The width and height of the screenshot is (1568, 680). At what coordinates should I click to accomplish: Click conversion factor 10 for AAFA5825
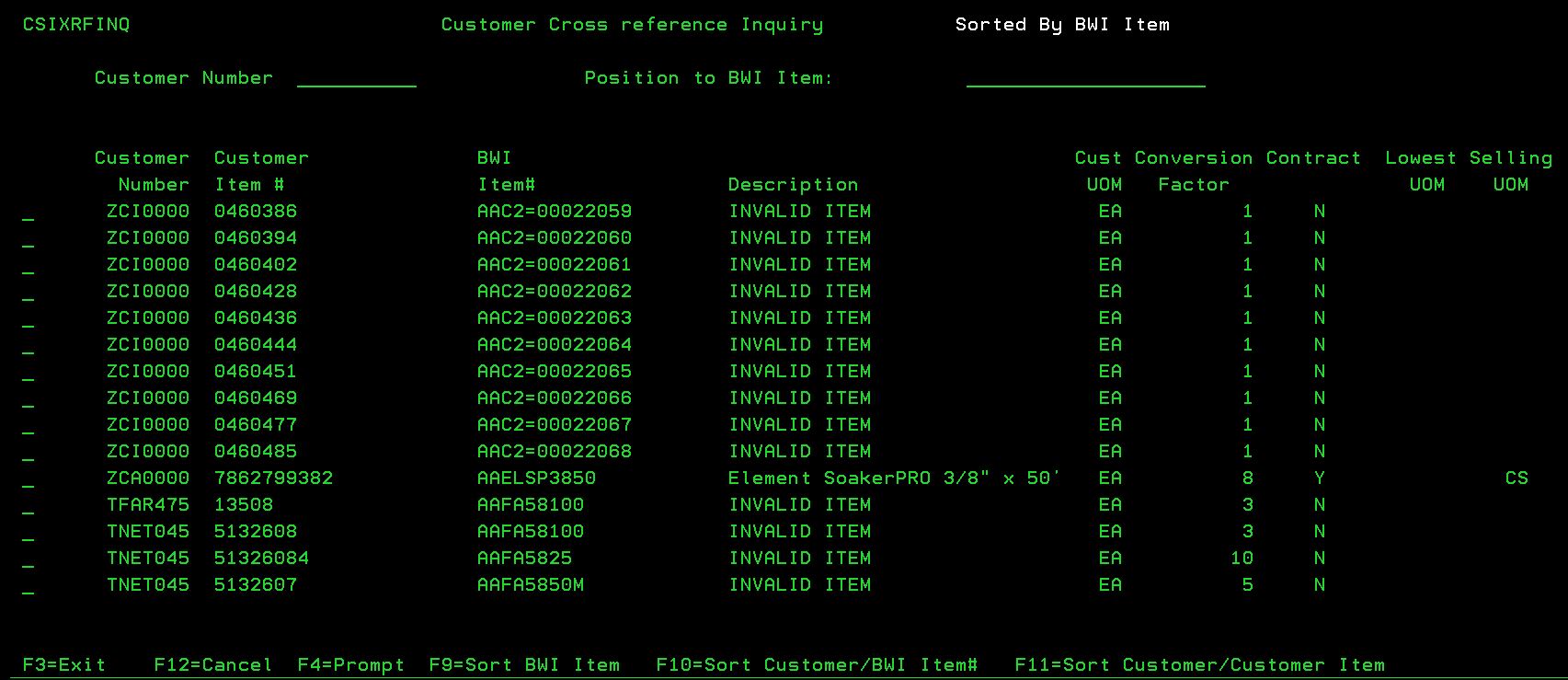(x=1242, y=559)
